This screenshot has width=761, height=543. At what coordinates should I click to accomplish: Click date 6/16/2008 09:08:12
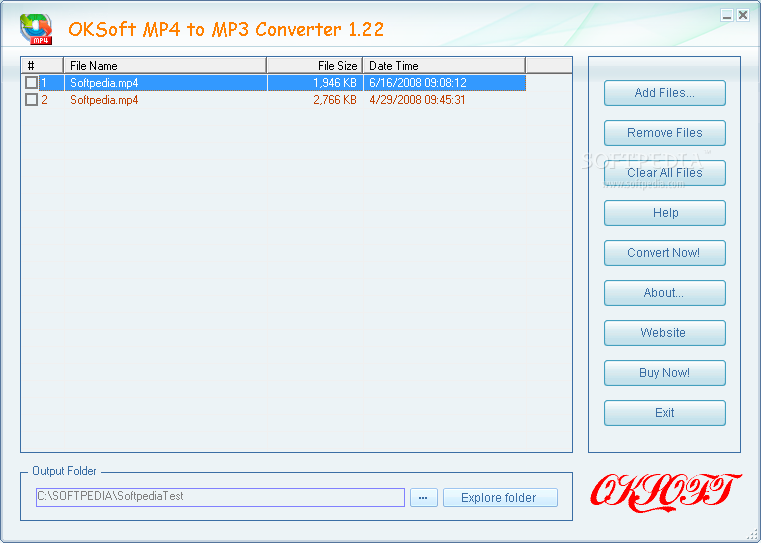(x=418, y=83)
